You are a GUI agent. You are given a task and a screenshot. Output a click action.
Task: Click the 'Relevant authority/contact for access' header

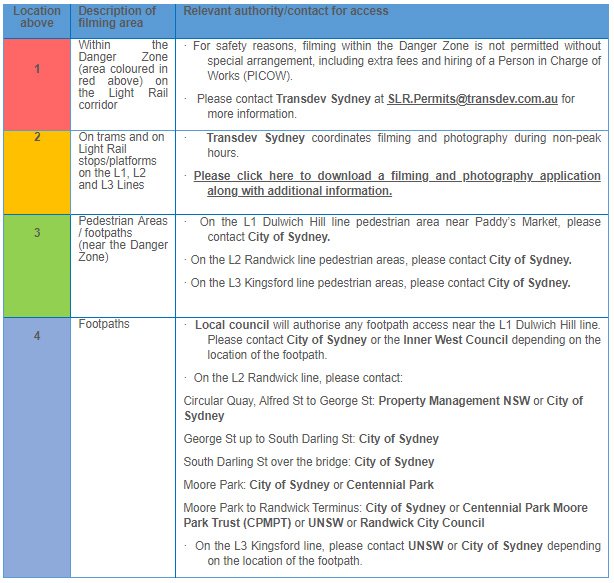point(286,11)
